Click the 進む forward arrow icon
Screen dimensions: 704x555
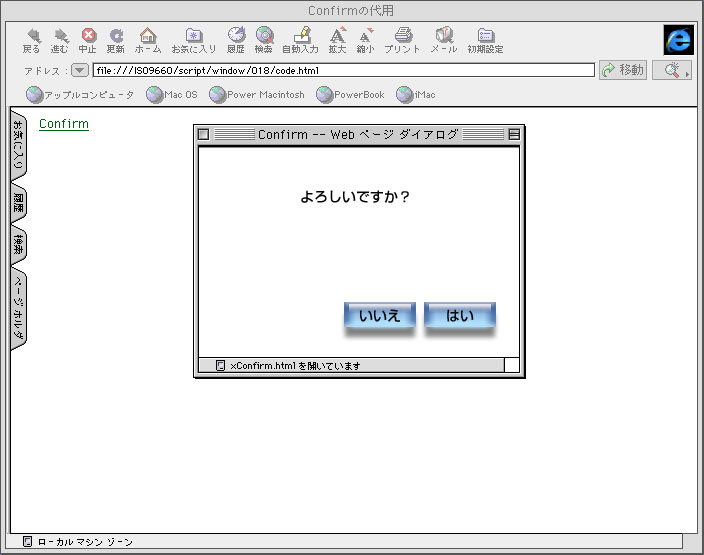click(60, 36)
